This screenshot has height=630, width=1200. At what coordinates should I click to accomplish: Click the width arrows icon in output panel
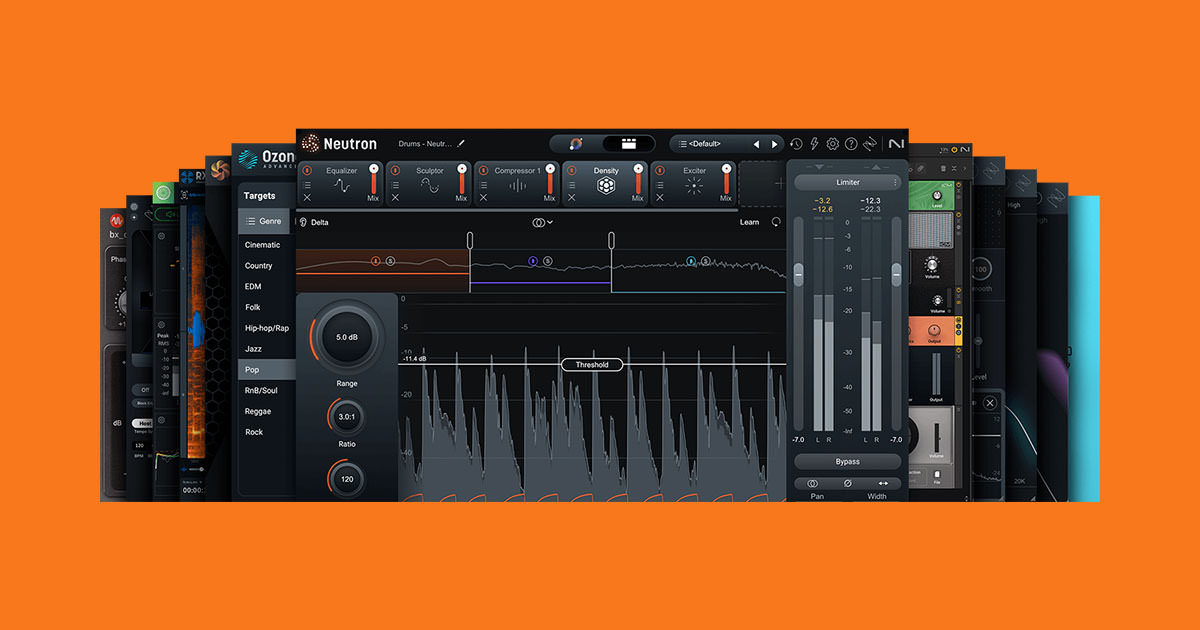click(883, 483)
